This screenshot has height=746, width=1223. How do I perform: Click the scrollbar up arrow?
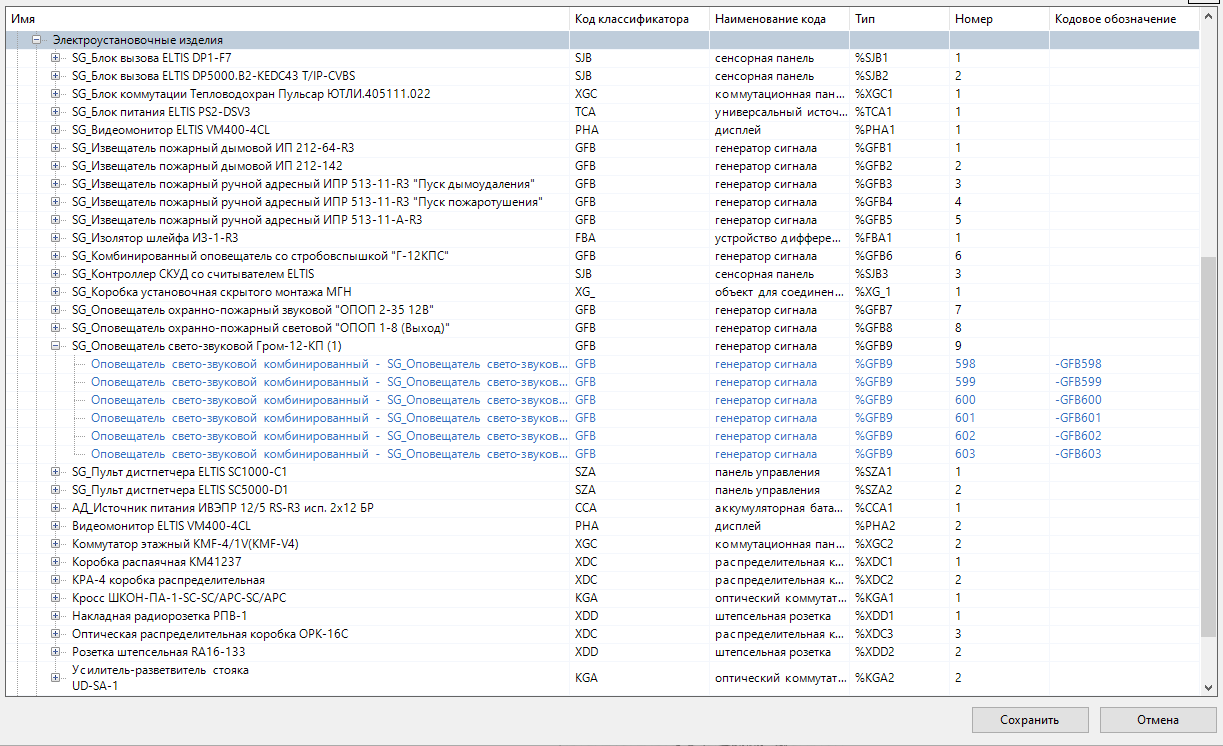1209,17
